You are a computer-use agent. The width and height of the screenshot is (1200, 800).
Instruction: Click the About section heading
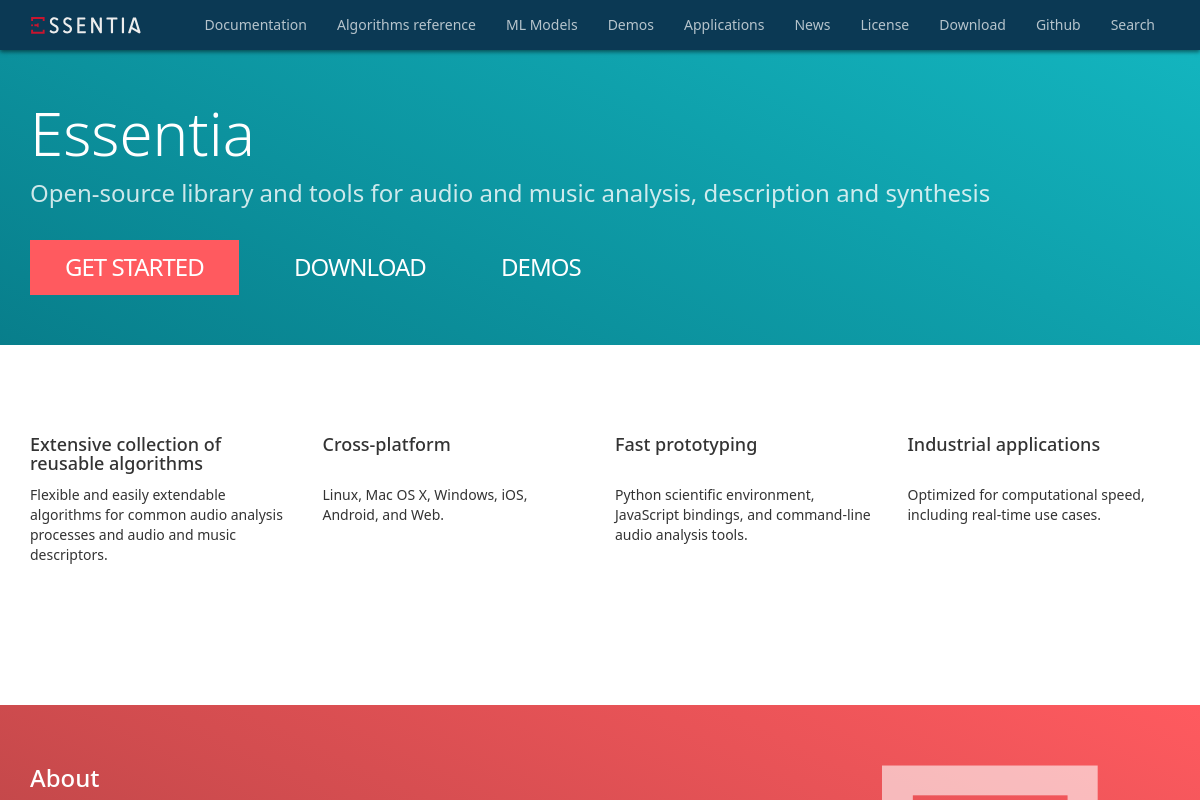pyautogui.click(x=65, y=778)
